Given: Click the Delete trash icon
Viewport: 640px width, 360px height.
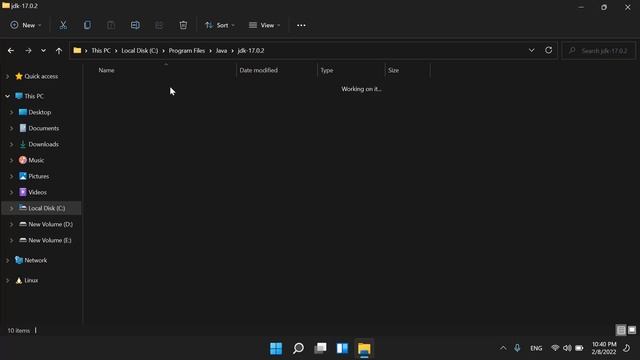Looking at the screenshot, I should click(183, 25).
